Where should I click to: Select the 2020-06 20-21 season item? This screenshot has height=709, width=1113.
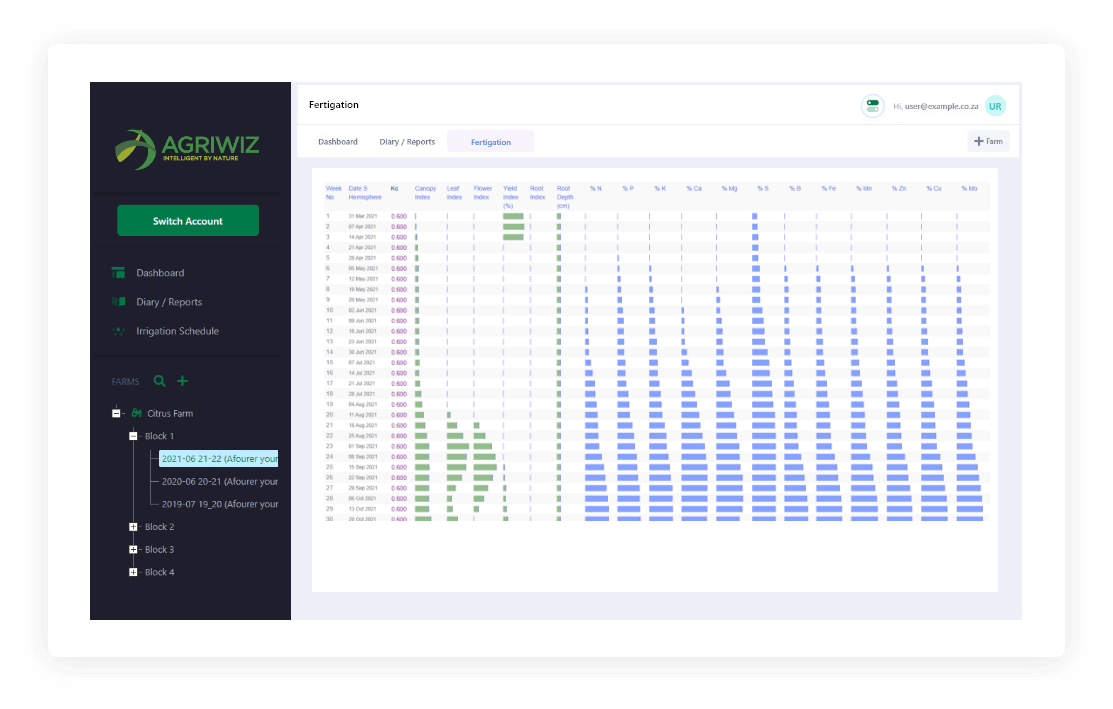tap(219, 481)
